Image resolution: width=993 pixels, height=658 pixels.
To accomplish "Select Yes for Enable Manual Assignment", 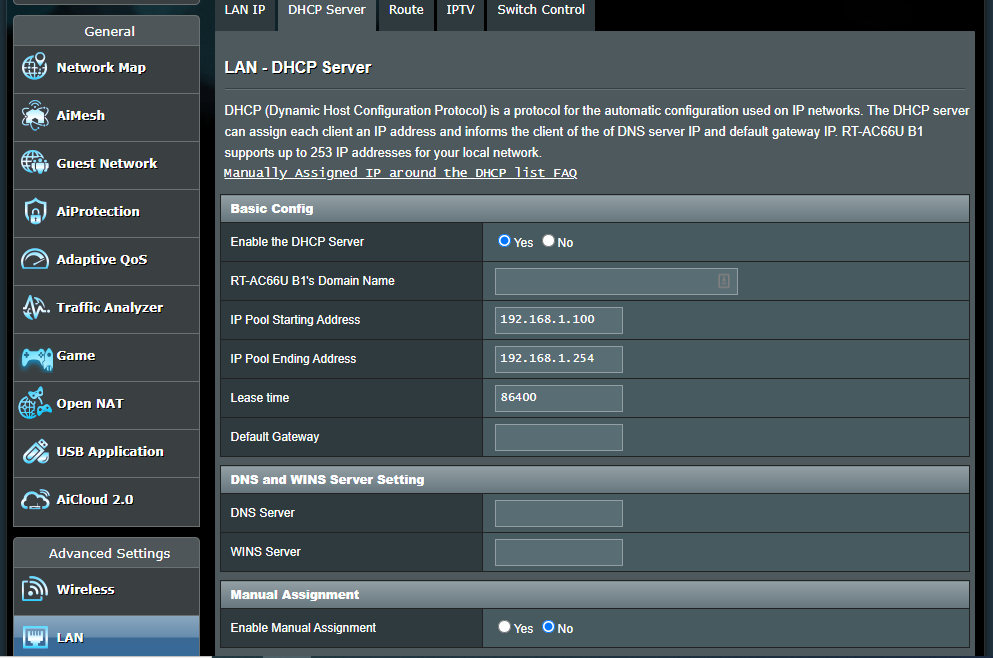I will [x=504, y=627].
